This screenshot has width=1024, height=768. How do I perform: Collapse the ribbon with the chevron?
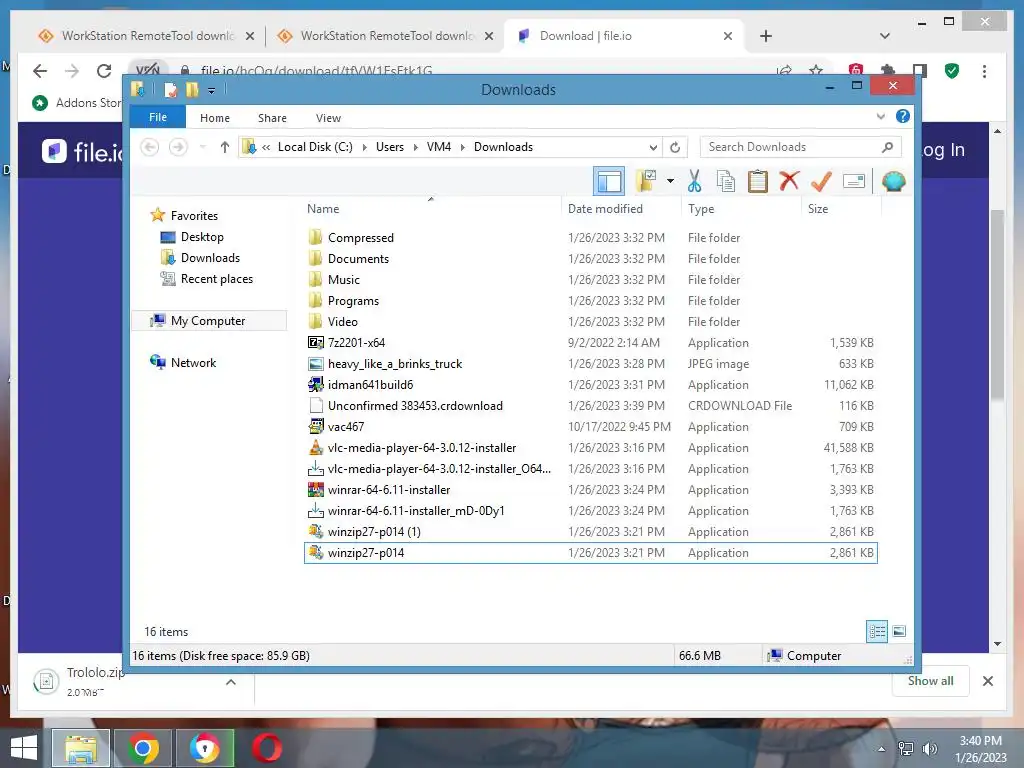point(880,117)
